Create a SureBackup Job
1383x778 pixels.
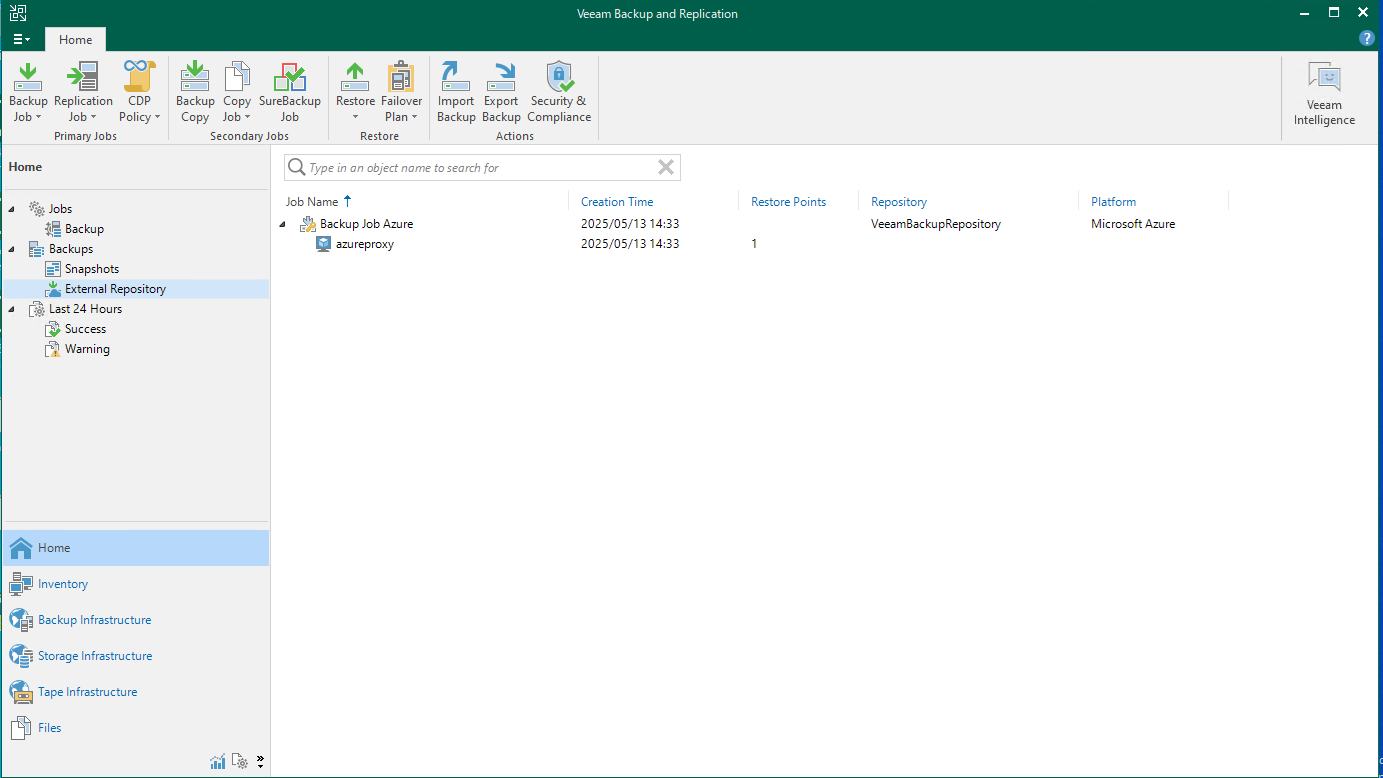pyautogui.click(x=290, y=91)
